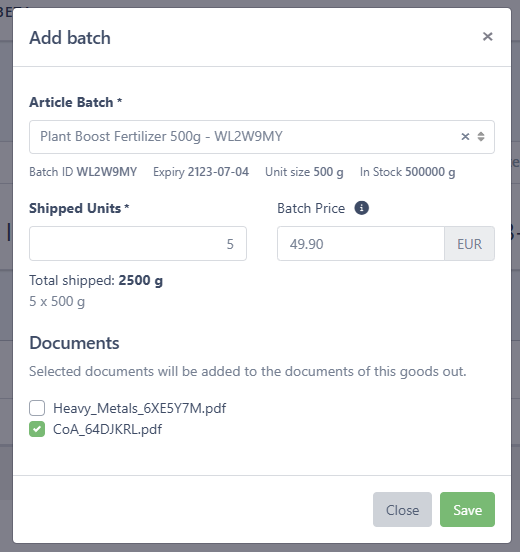The width and height of the screenshot is (520, 552).
Task: Save the batch
Action: tap(467, 509)
